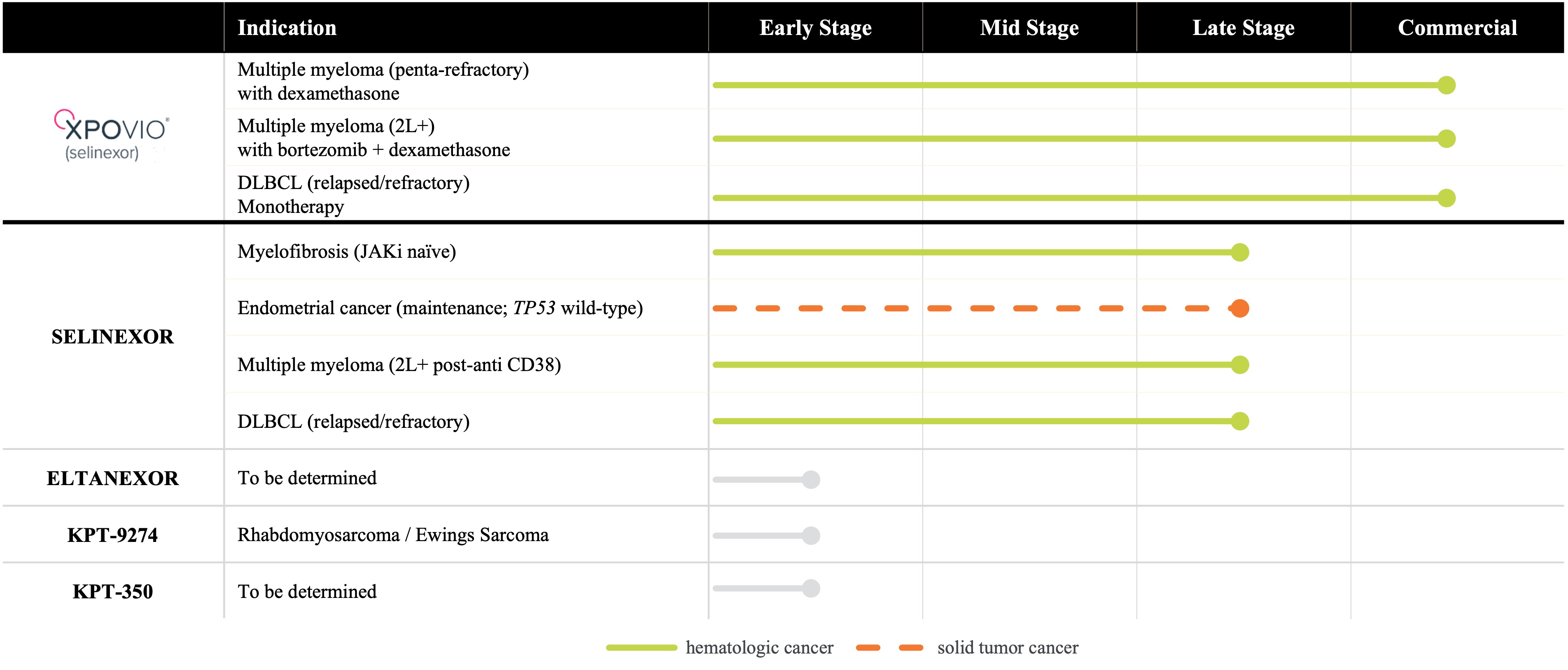This screenshot has height=670, width=1568.
Task: Select the Late Stage column header
Action: coord(1243,28)
